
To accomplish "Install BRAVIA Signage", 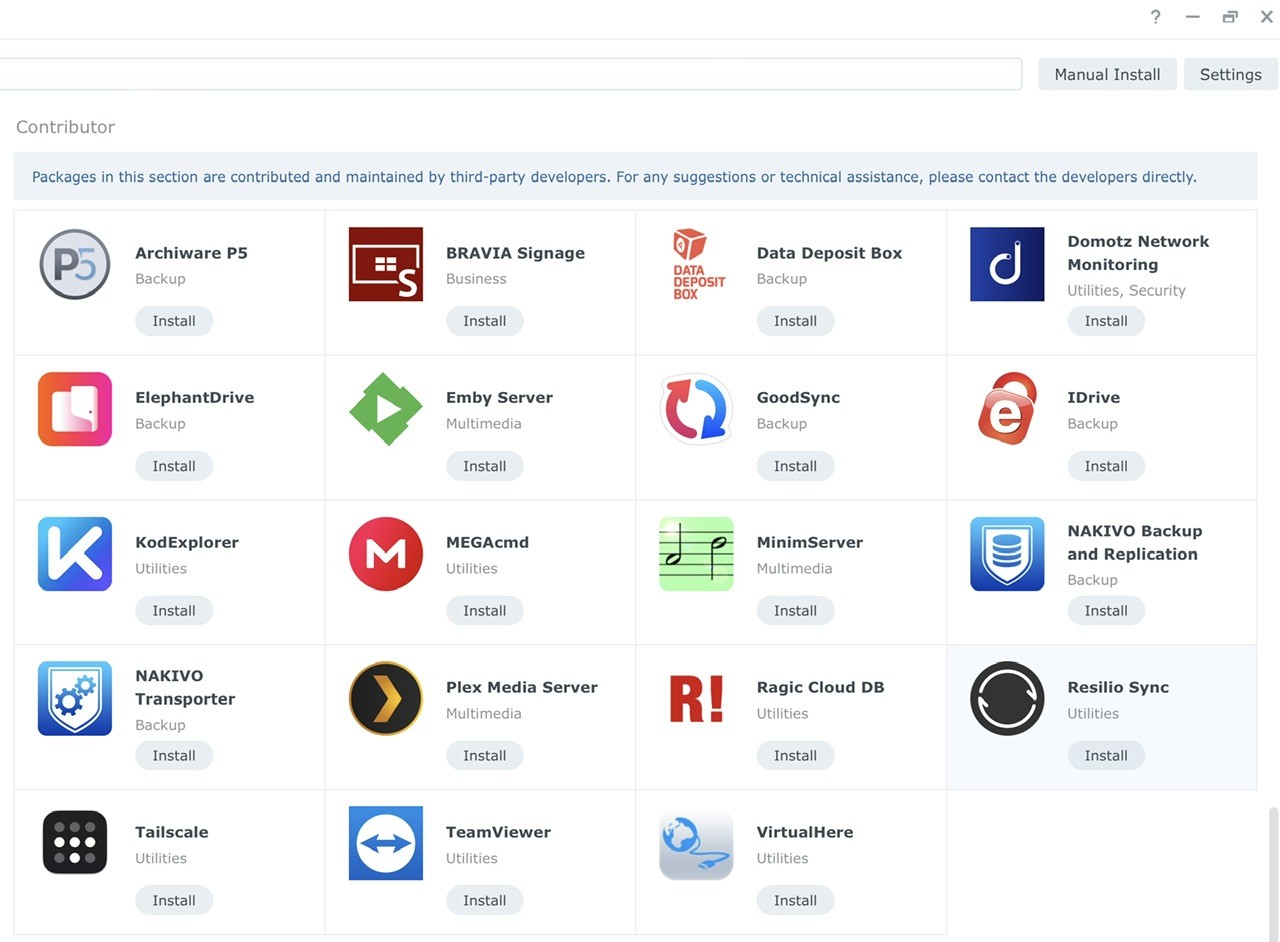I will [x=485, y=321].
